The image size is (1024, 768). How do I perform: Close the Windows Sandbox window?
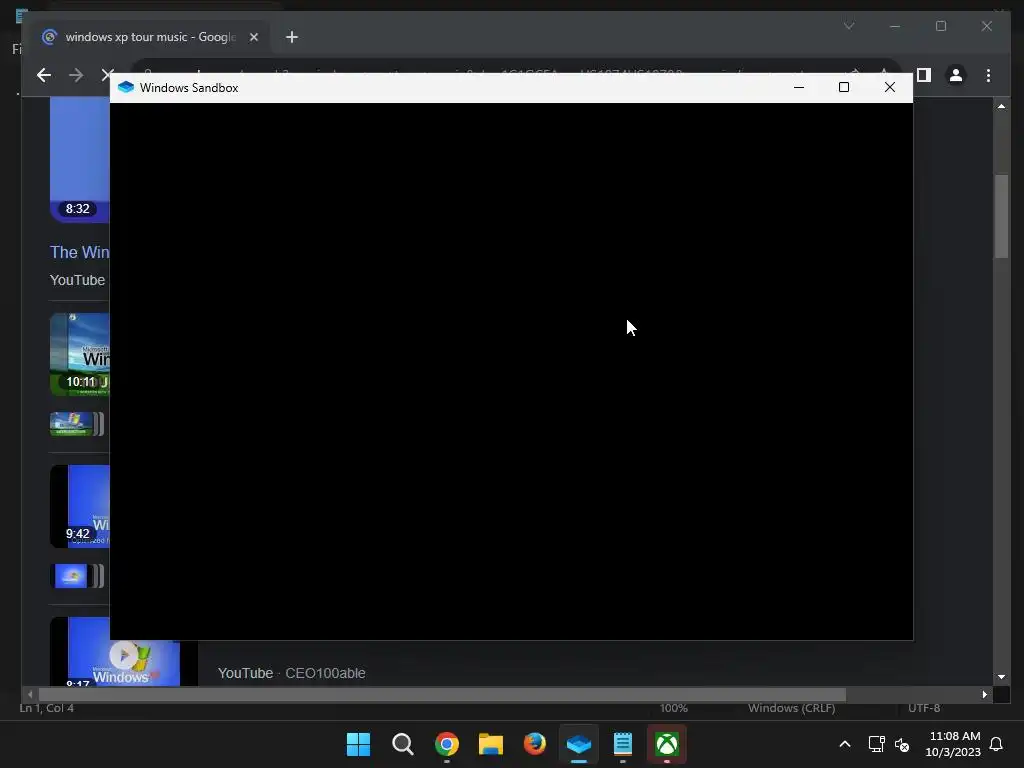coord(889,87)
